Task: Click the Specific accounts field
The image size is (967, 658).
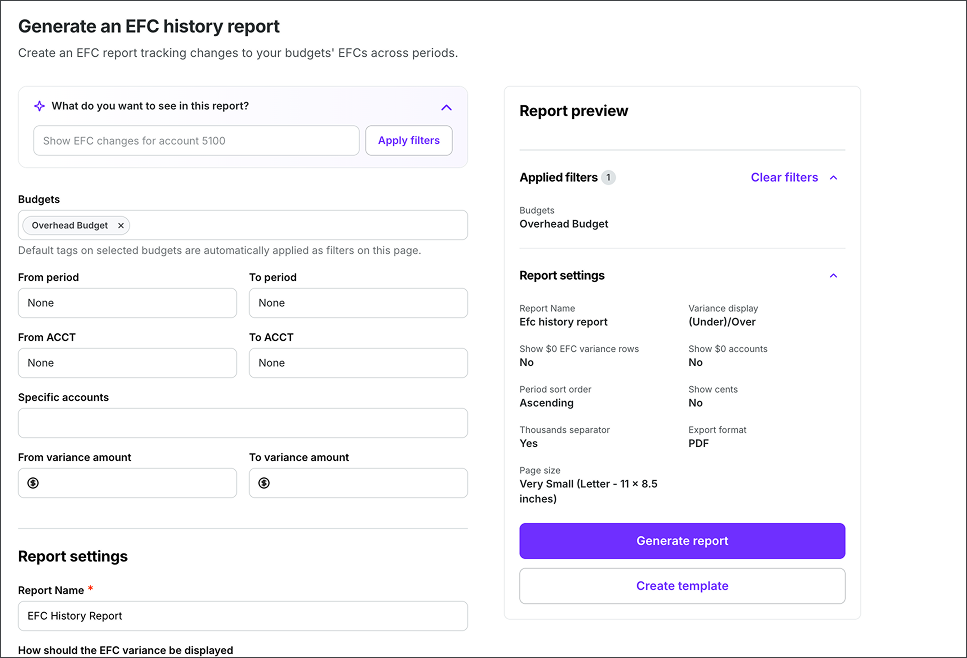Action: [x=243, y=423]
